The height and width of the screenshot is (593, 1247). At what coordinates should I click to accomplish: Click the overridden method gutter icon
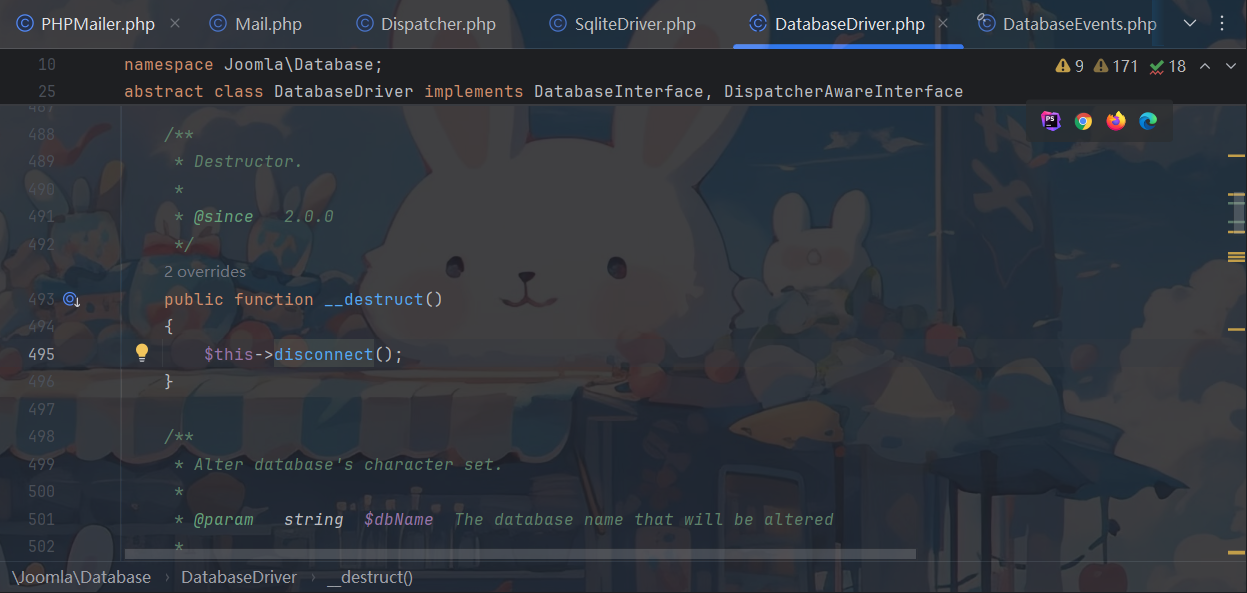[71, 299]
